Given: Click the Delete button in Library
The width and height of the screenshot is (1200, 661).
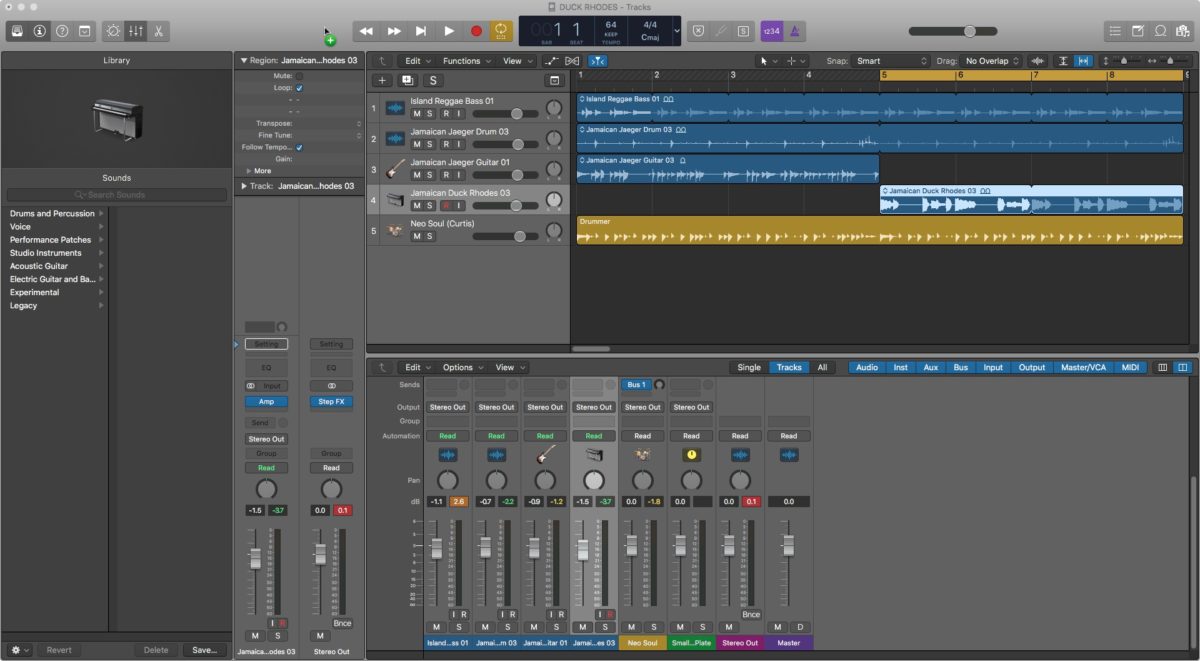Looking at the screenshot, I should coord(156,650).
